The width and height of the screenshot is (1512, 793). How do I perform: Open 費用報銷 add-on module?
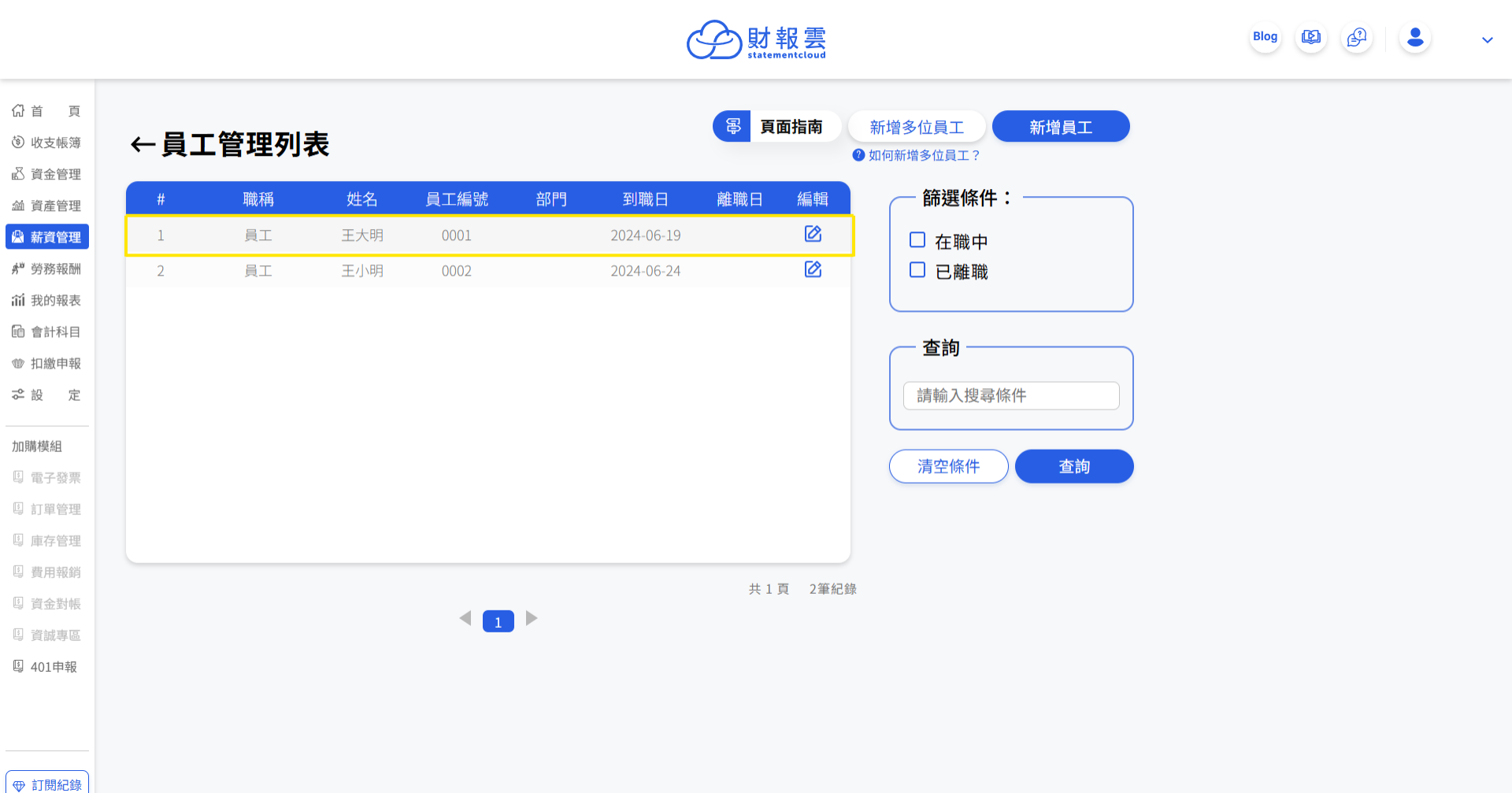pos(46,573)
